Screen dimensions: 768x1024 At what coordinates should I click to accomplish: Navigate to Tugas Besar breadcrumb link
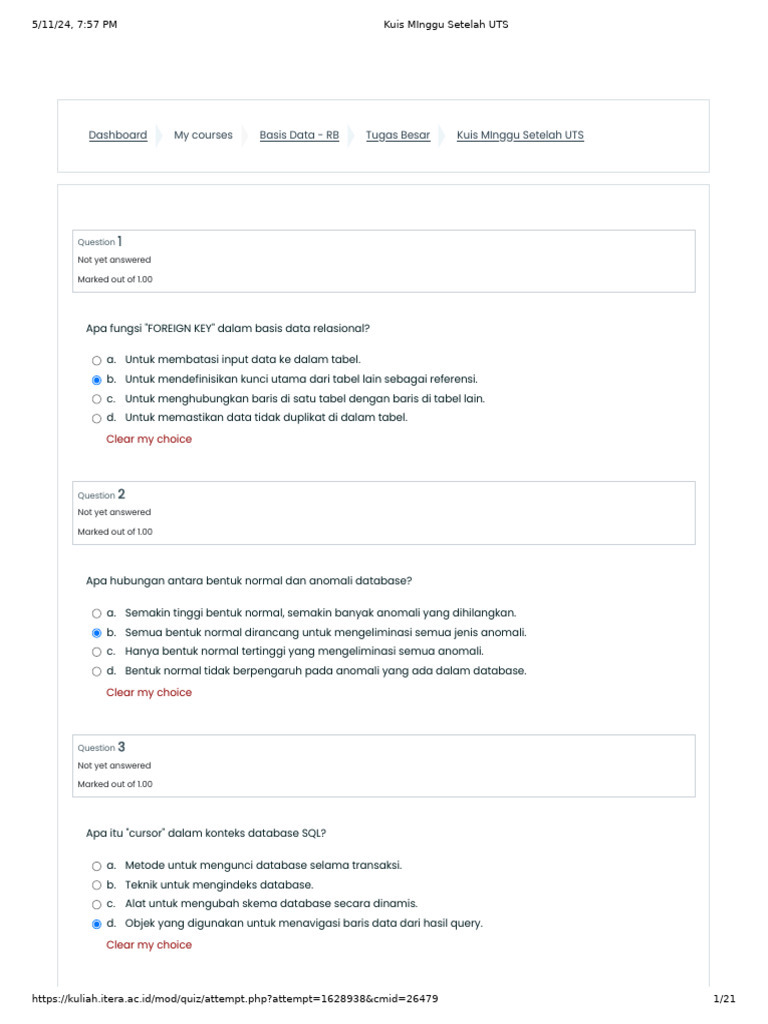(x=398, y=135)
